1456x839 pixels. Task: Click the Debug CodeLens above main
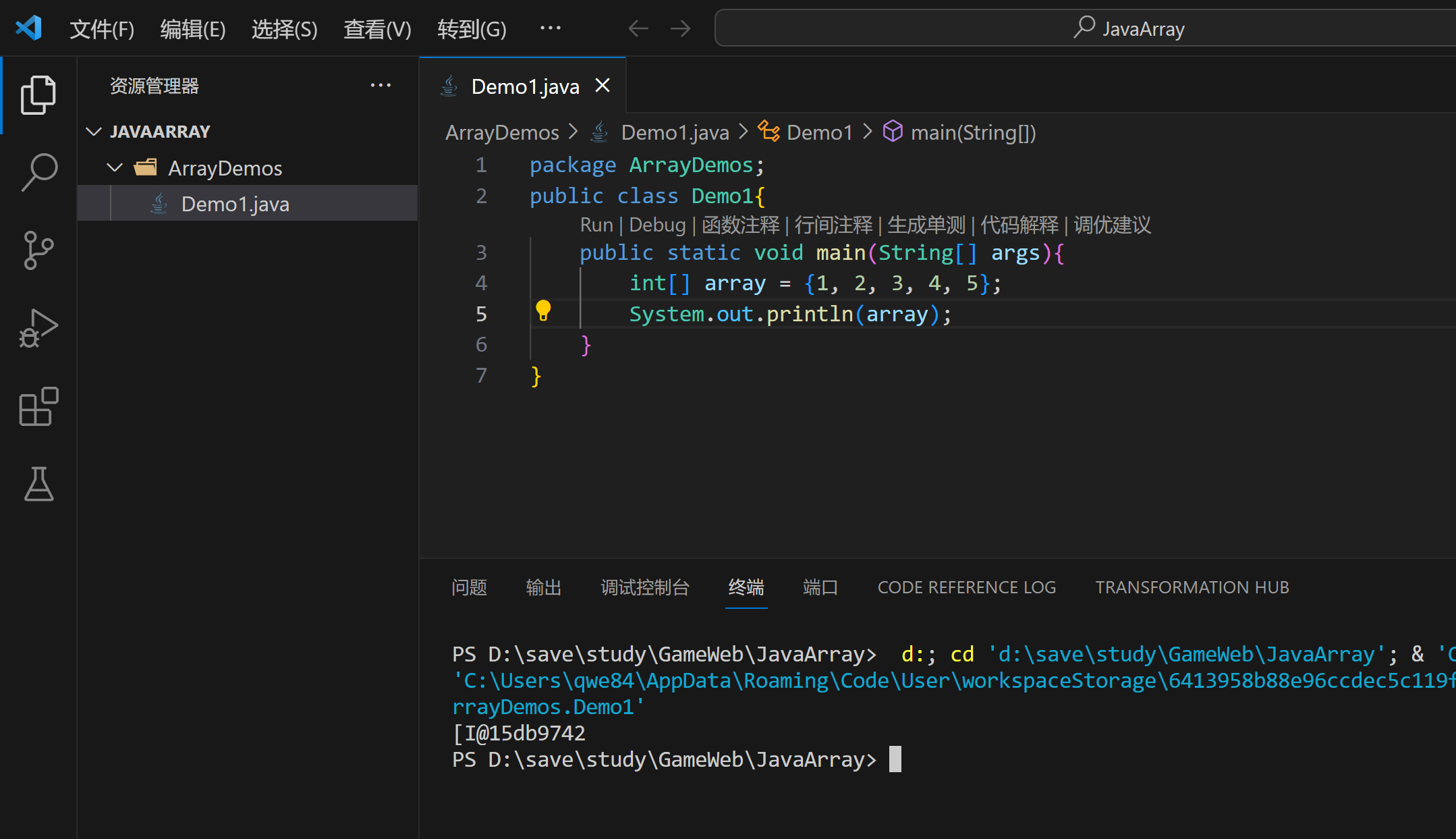click(656, 225)
